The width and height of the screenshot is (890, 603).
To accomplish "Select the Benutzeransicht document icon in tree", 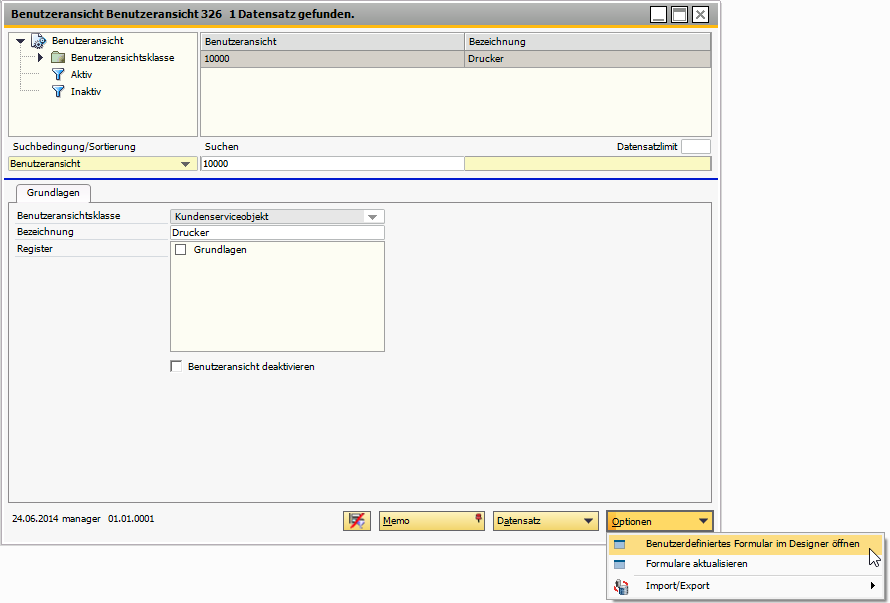I will click(x=40, y=42).
